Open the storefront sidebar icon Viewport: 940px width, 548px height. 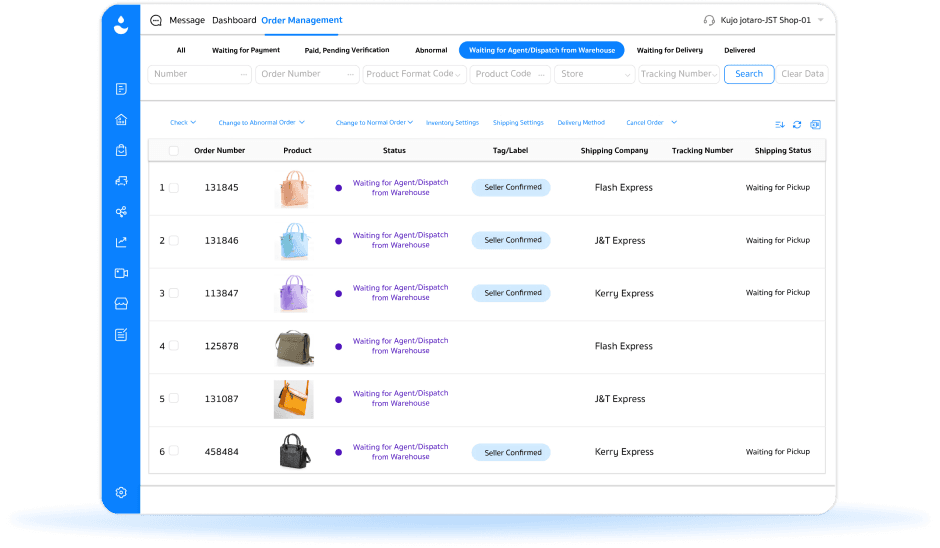pyautogui.click(x=121, y=303)
